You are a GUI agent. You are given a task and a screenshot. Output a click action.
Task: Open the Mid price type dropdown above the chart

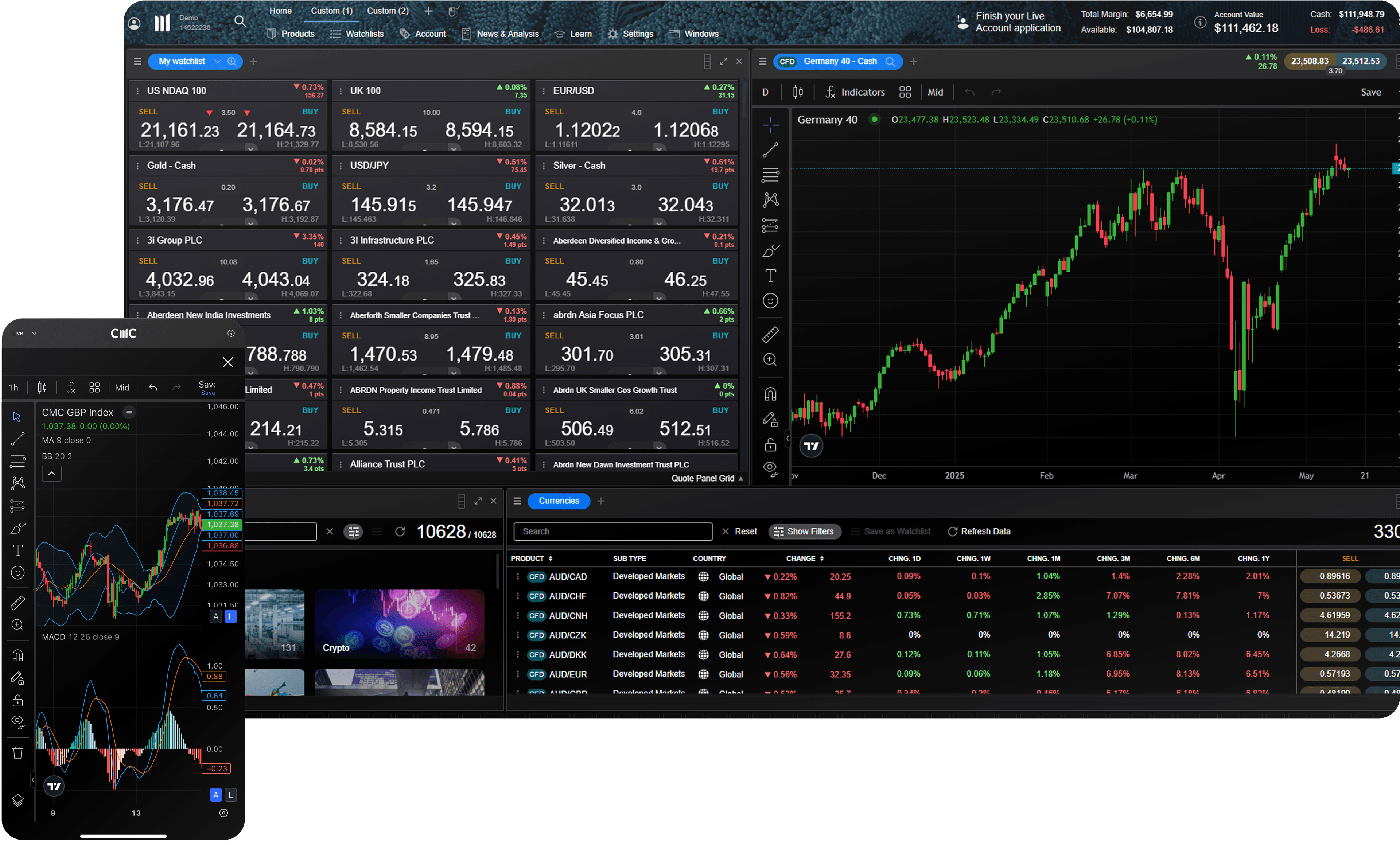click(935, 92)
